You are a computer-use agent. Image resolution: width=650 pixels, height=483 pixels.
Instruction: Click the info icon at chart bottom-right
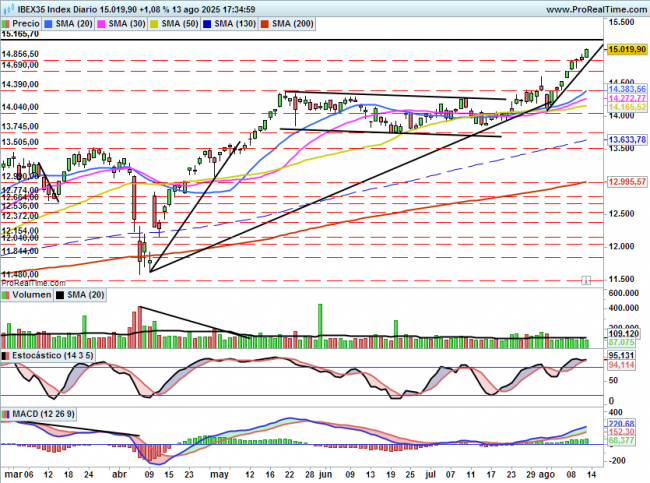[586, 281]
